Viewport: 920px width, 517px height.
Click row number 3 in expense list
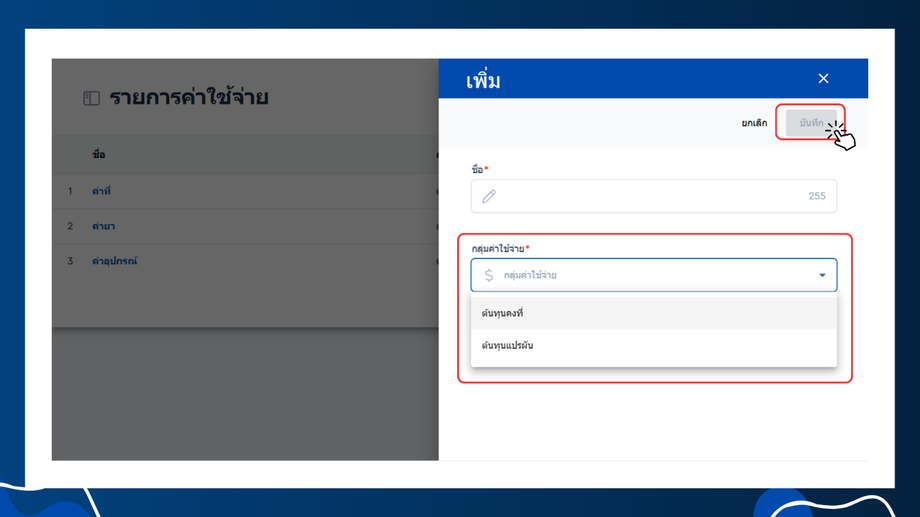(70, 261)
